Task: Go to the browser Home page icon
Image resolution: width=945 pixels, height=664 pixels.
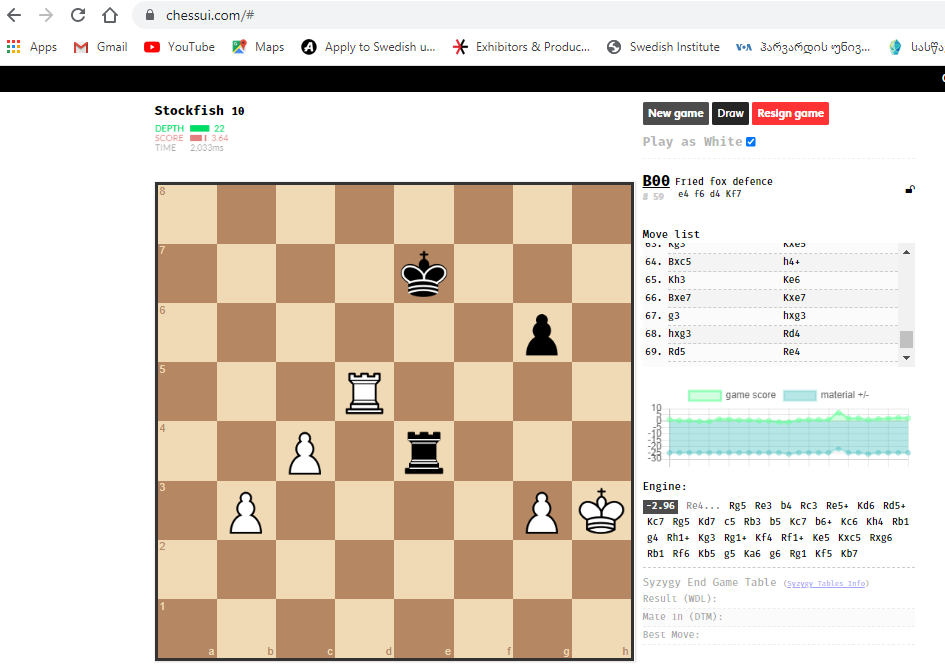Action: [110, 15]
